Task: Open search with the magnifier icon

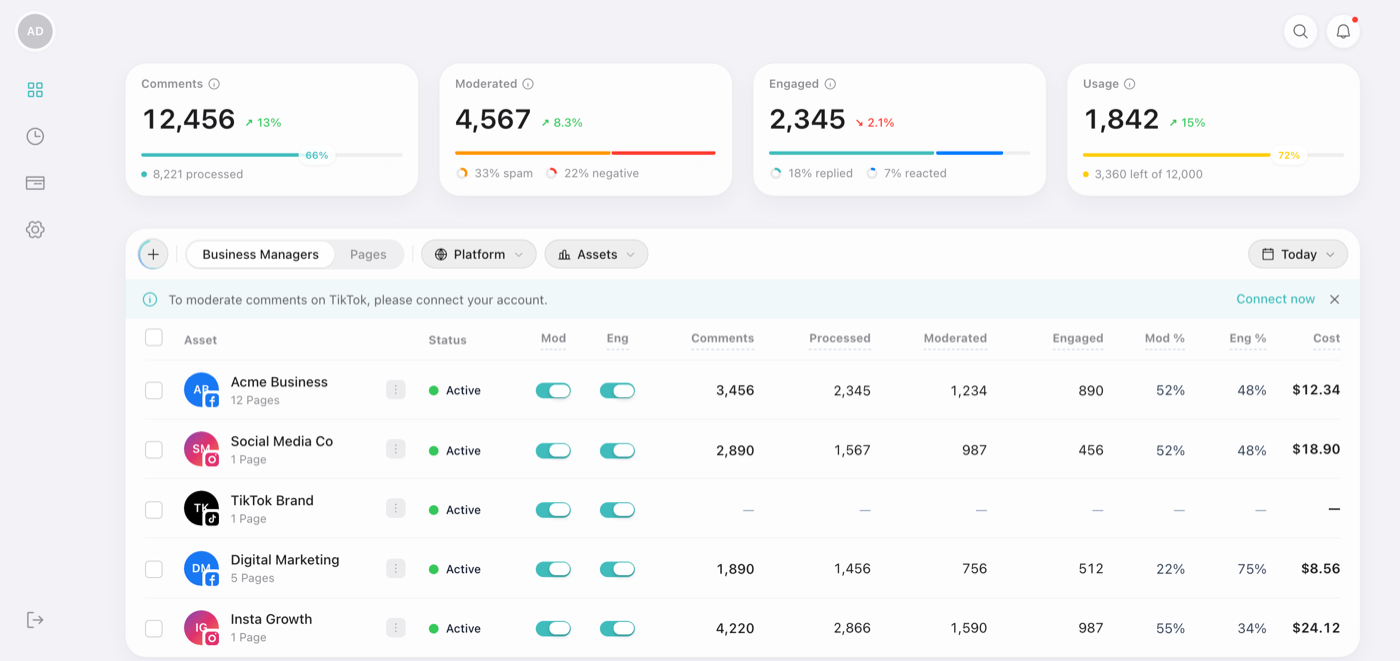Action: tap(1300, 31)
